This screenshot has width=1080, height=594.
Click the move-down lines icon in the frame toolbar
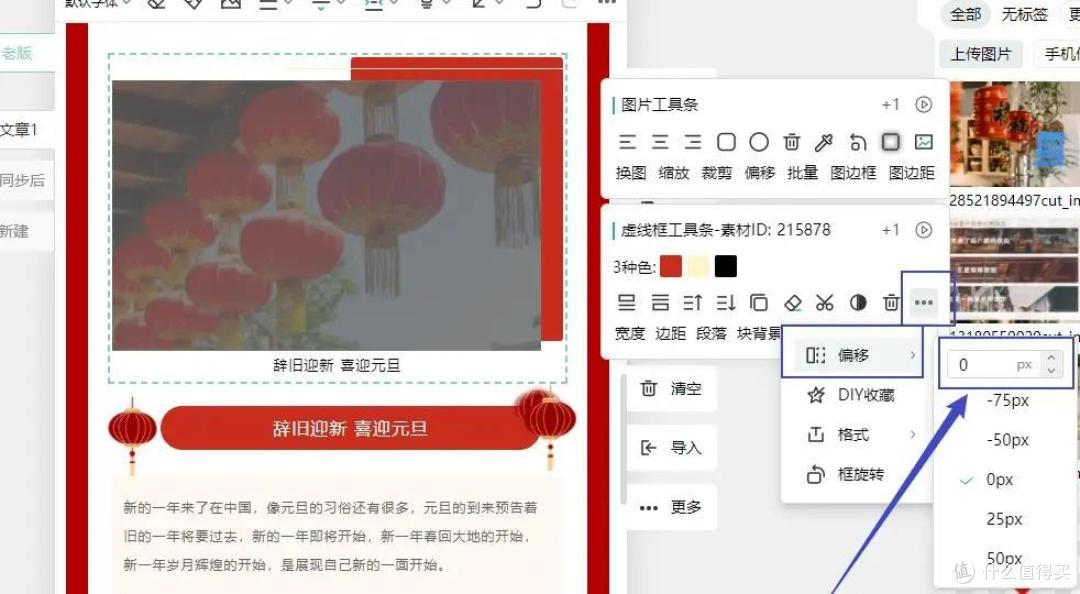[x=726, y=303]
